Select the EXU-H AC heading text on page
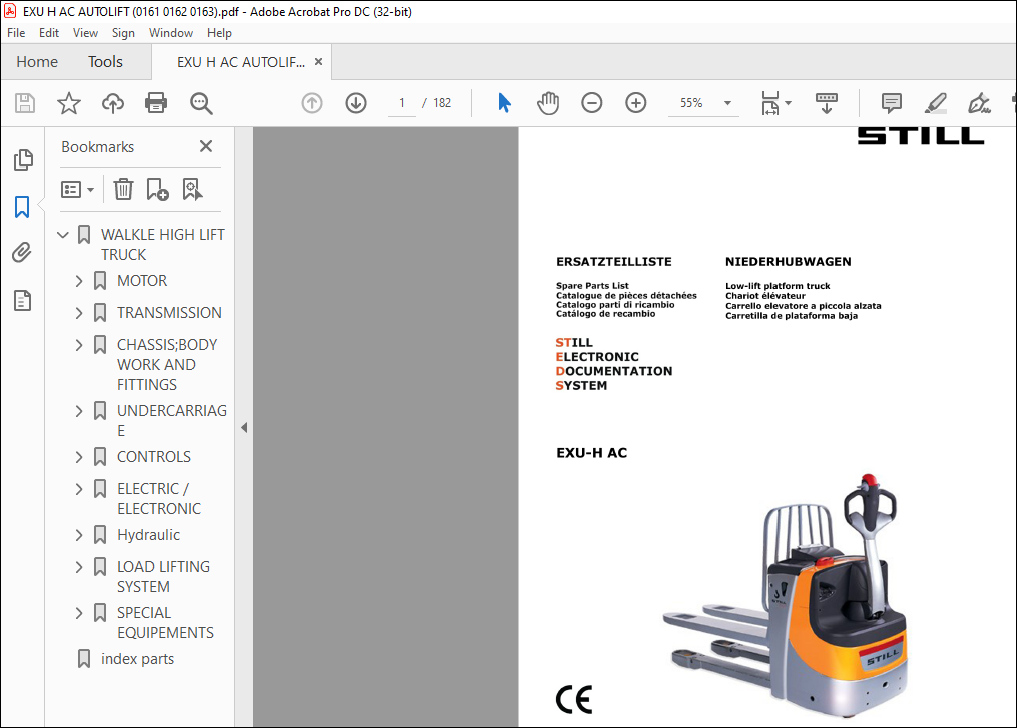 point(592,453)
